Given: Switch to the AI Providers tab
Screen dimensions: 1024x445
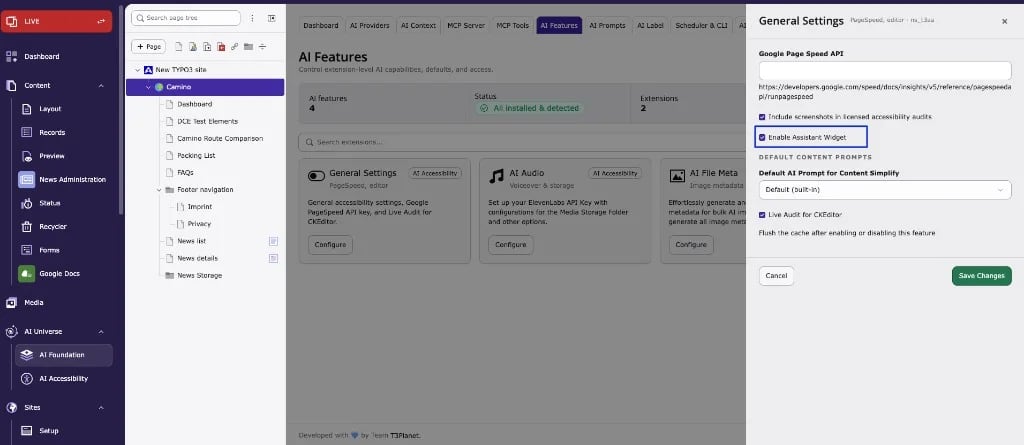Looking at the screenshot, I should click(x=370, y=25).
